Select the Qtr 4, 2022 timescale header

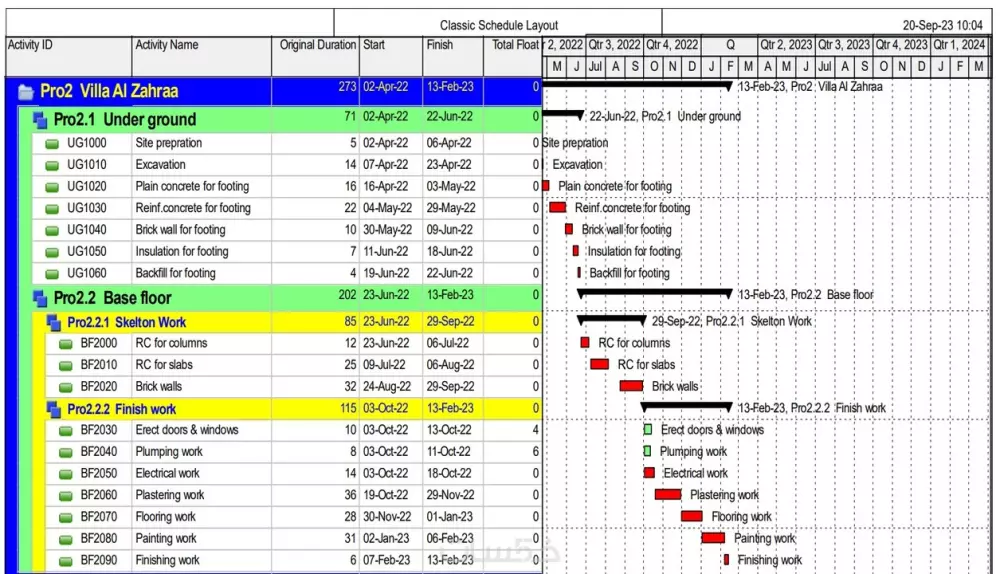pos(672,45)
